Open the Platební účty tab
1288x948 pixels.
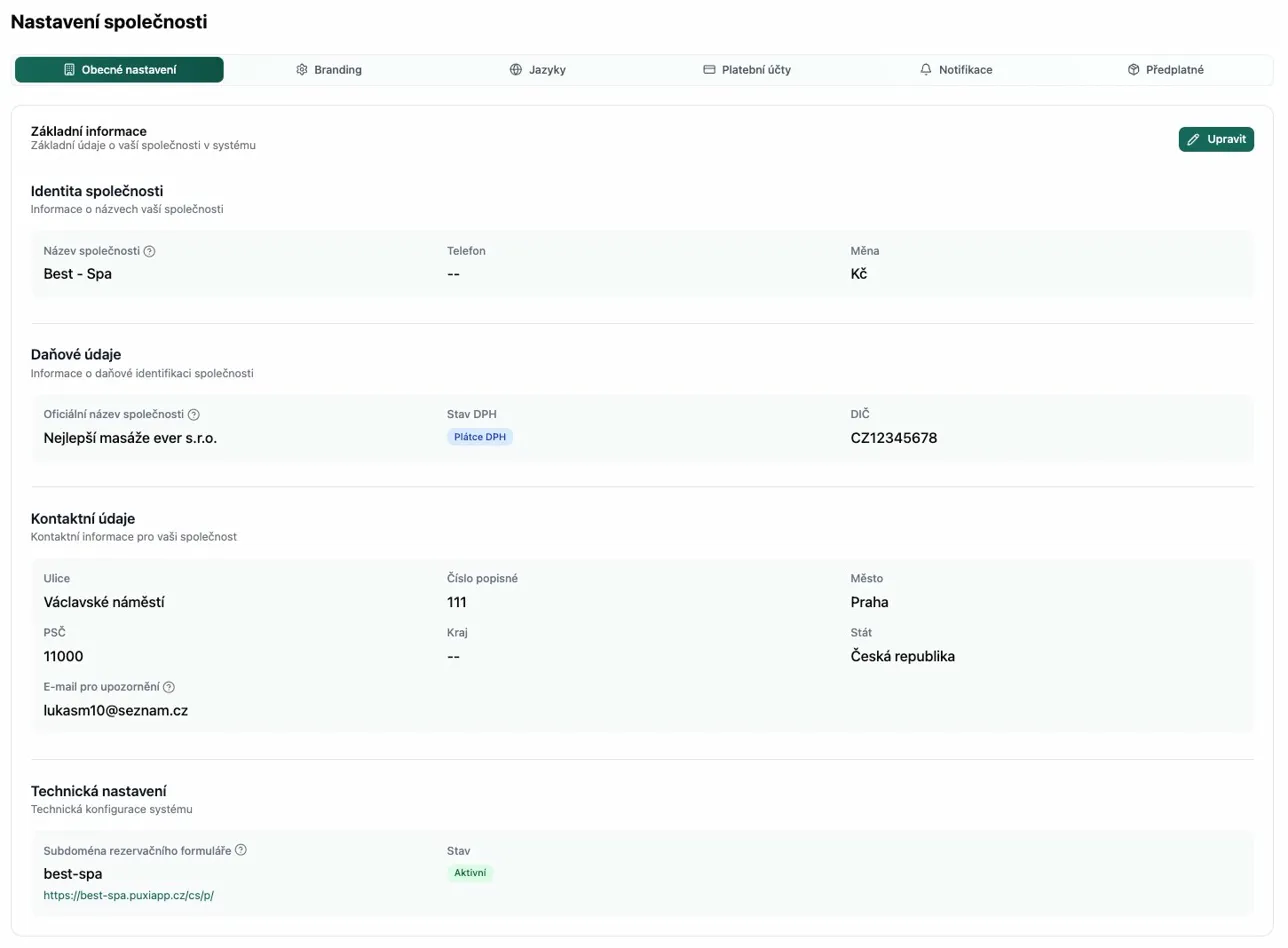[747, 70]
